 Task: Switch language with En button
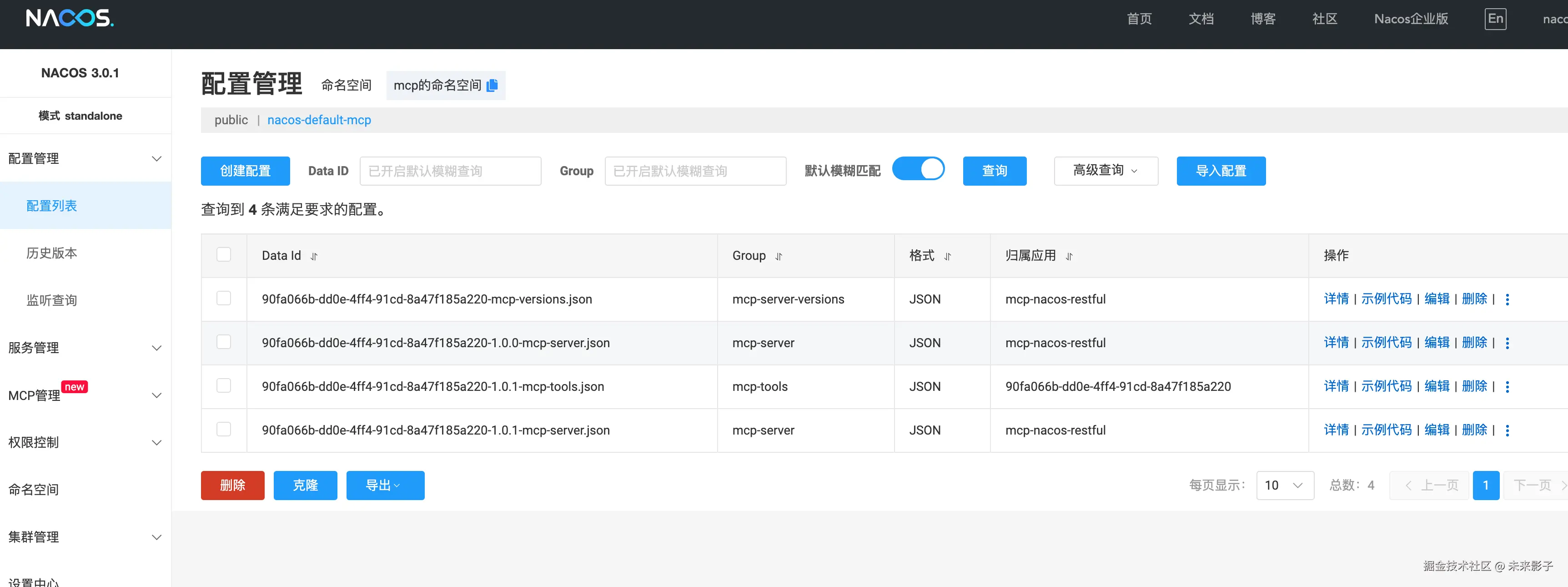1495,19
